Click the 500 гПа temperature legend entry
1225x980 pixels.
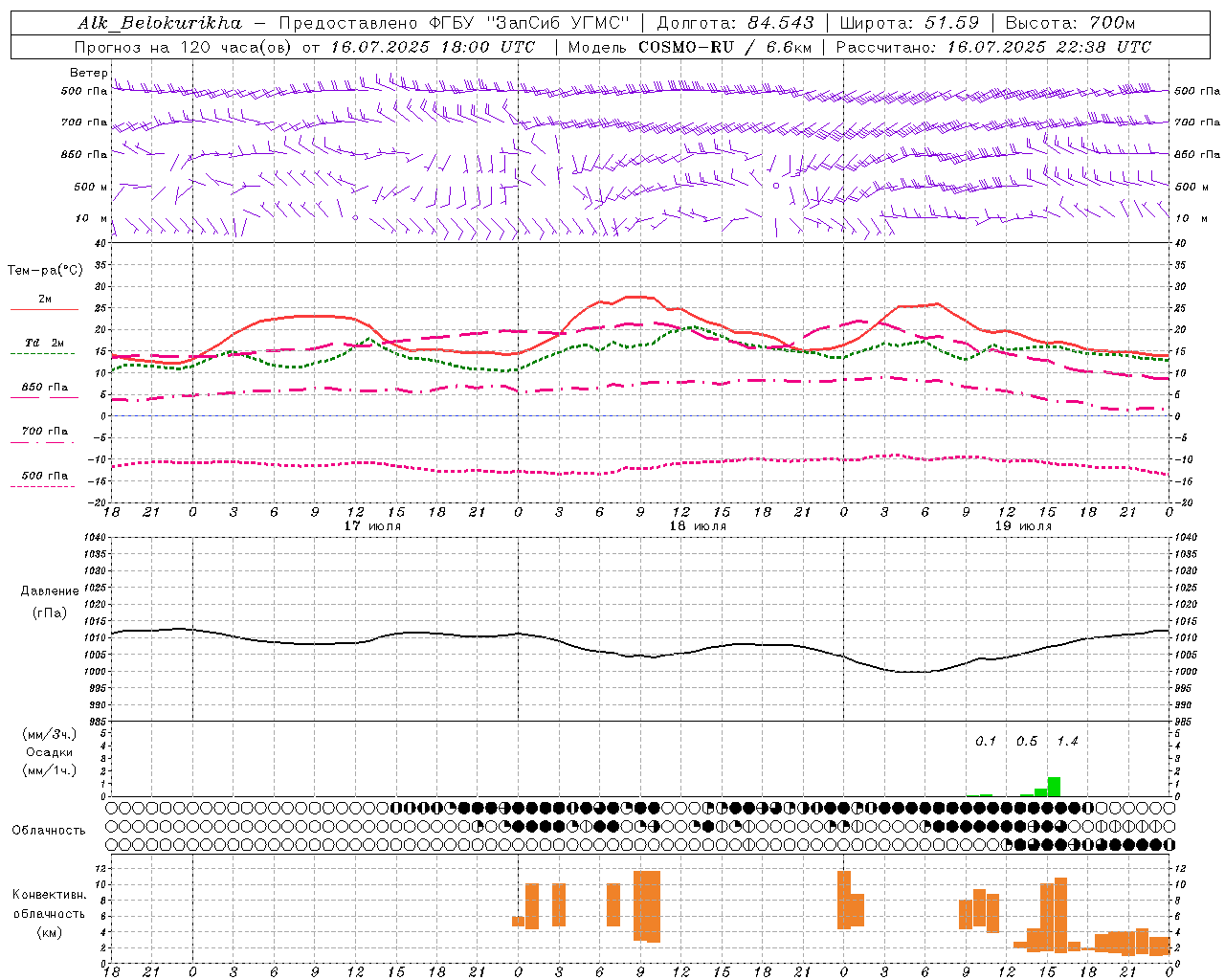coord(45,475)
